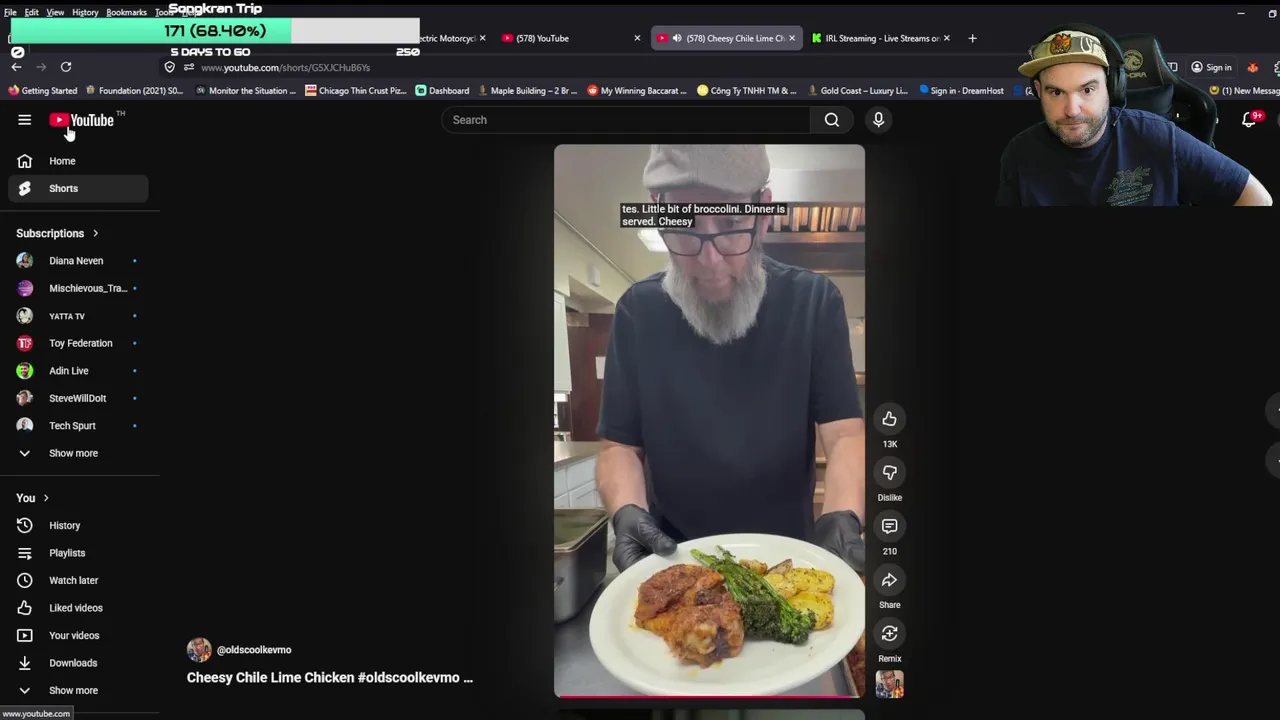Open the Sign in - DreamHost bookmark
Screen dimensions: 1280x720
(x=960, y=91)
